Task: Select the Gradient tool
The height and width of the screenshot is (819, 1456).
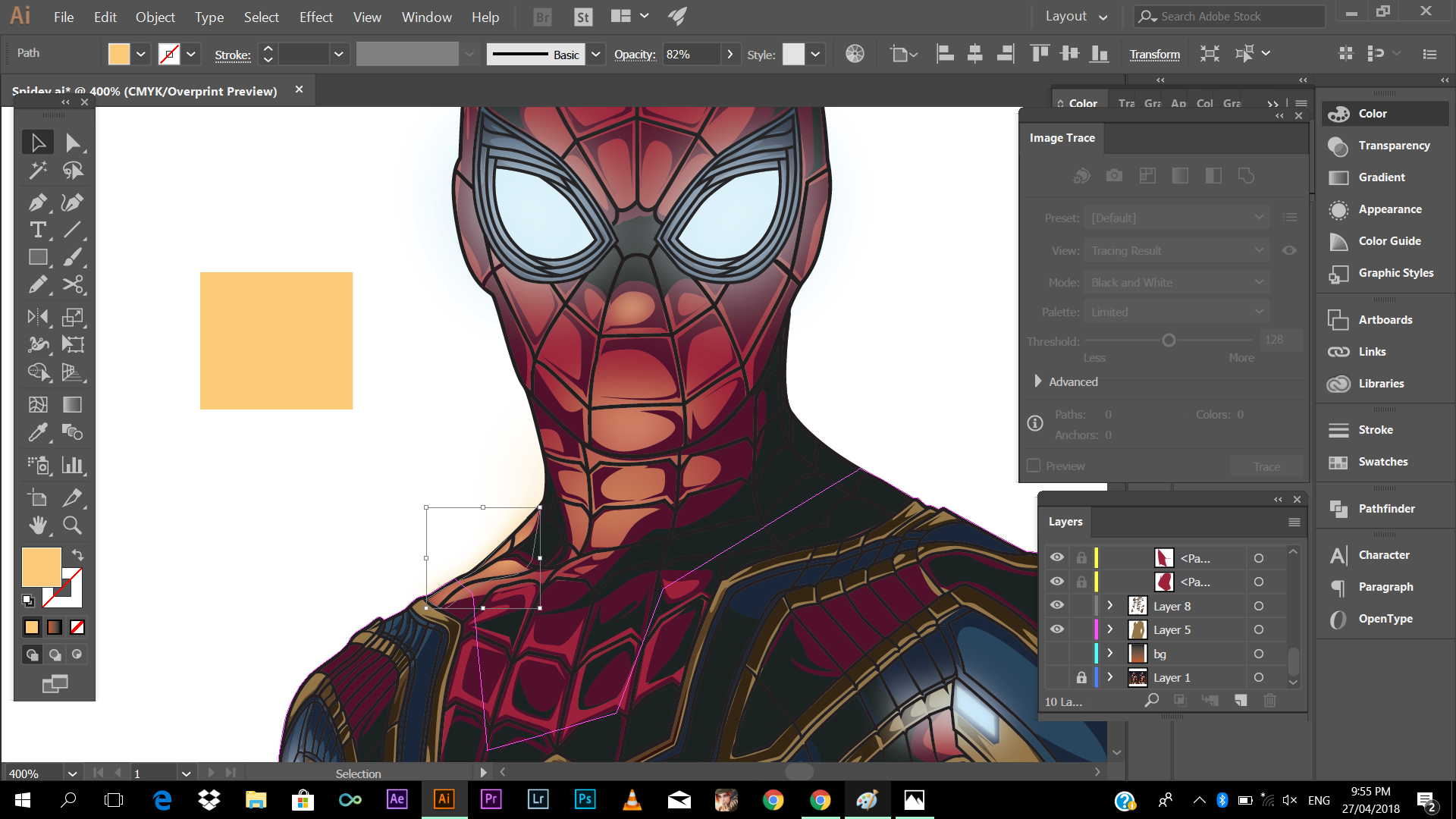Action: coord(73,404)
